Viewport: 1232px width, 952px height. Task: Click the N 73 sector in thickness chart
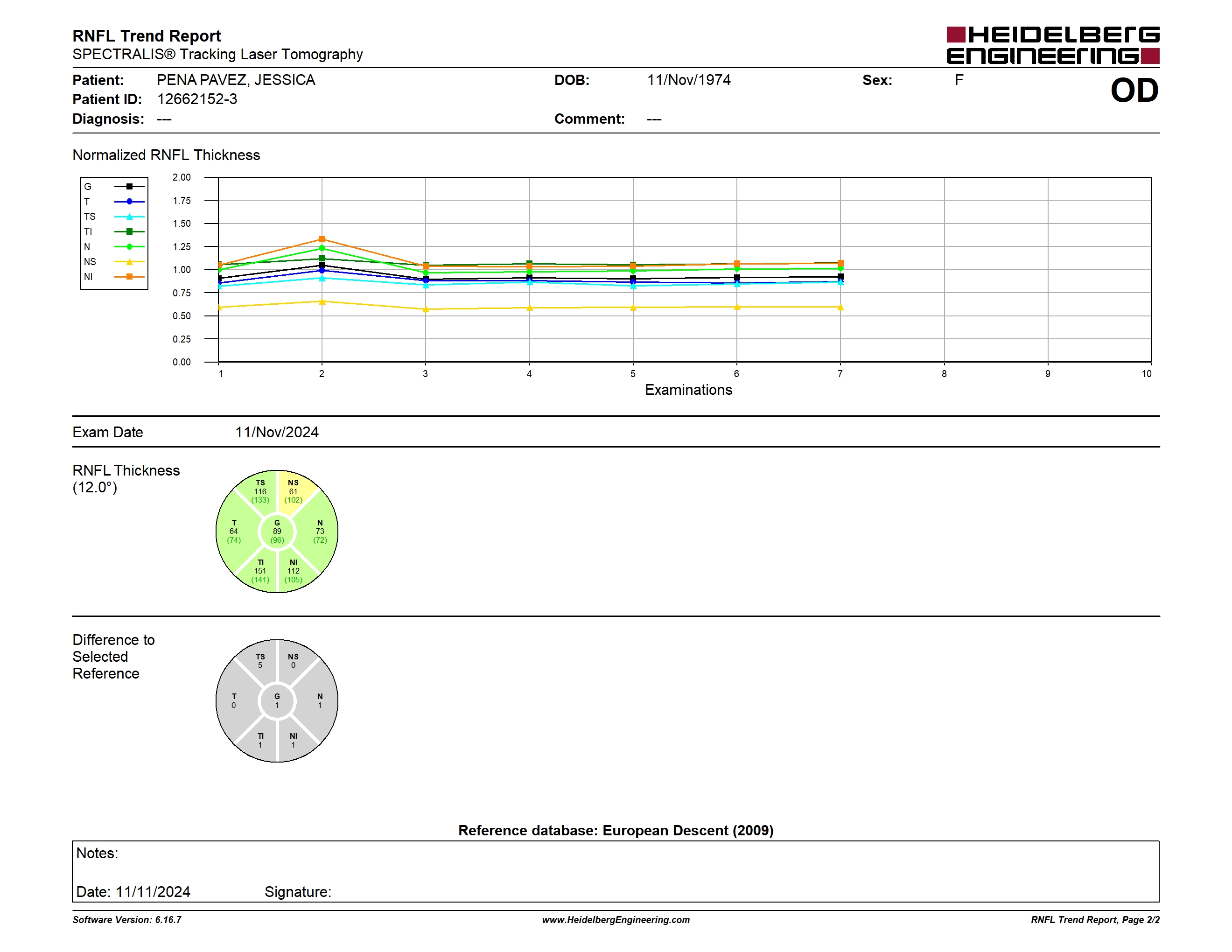320,531
